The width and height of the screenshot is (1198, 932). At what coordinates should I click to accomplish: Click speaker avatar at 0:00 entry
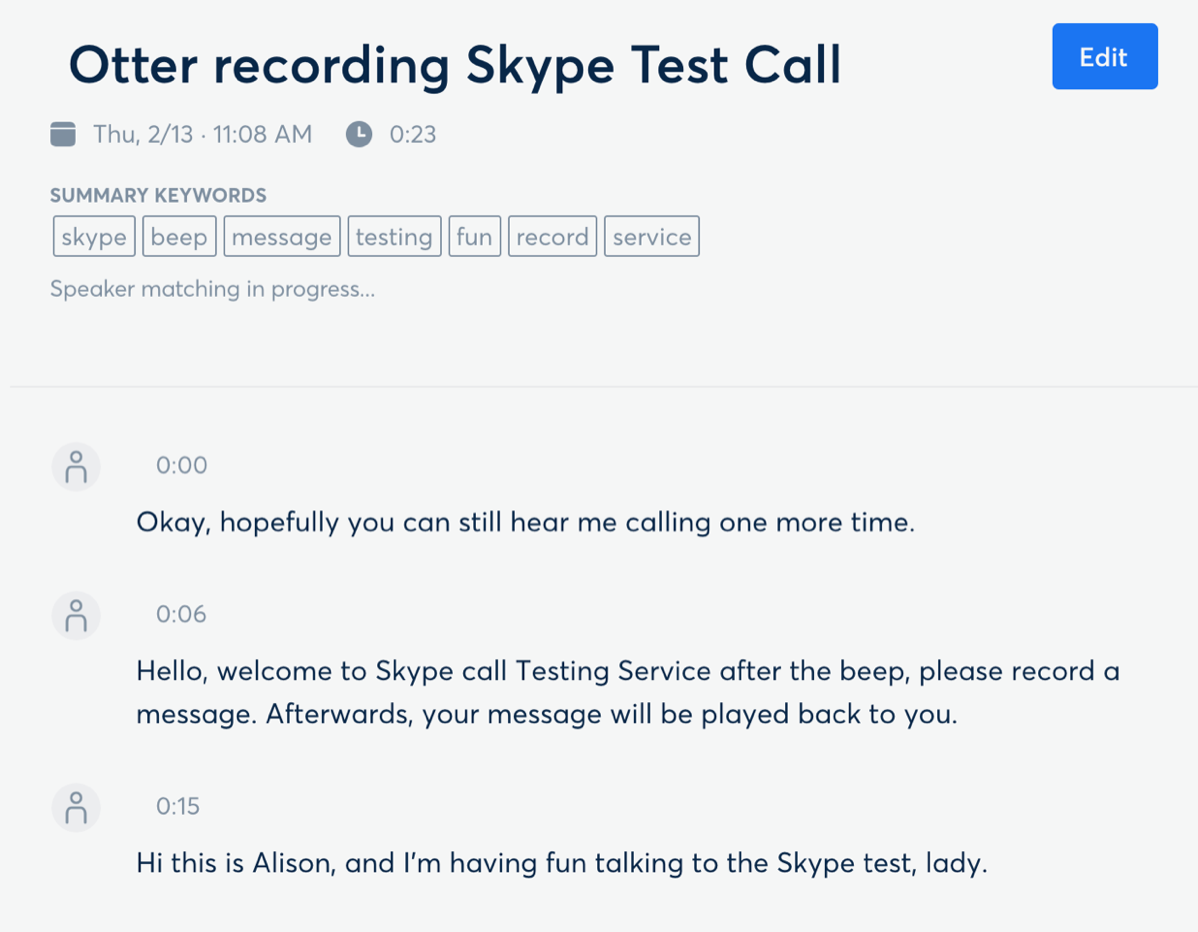(76, 467)
